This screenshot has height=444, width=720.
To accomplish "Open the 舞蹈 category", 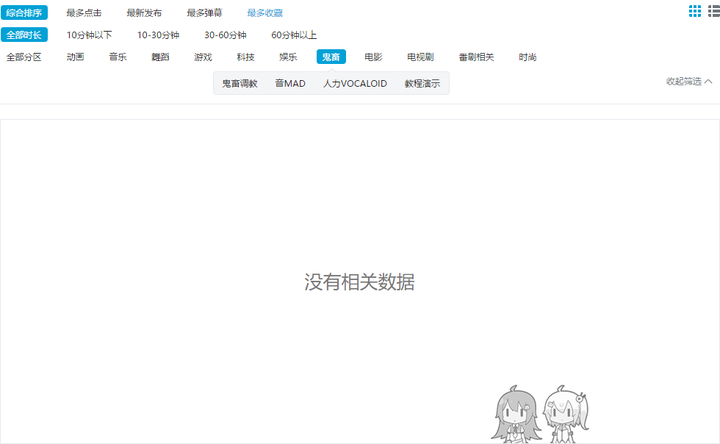I will pos(161,57).
